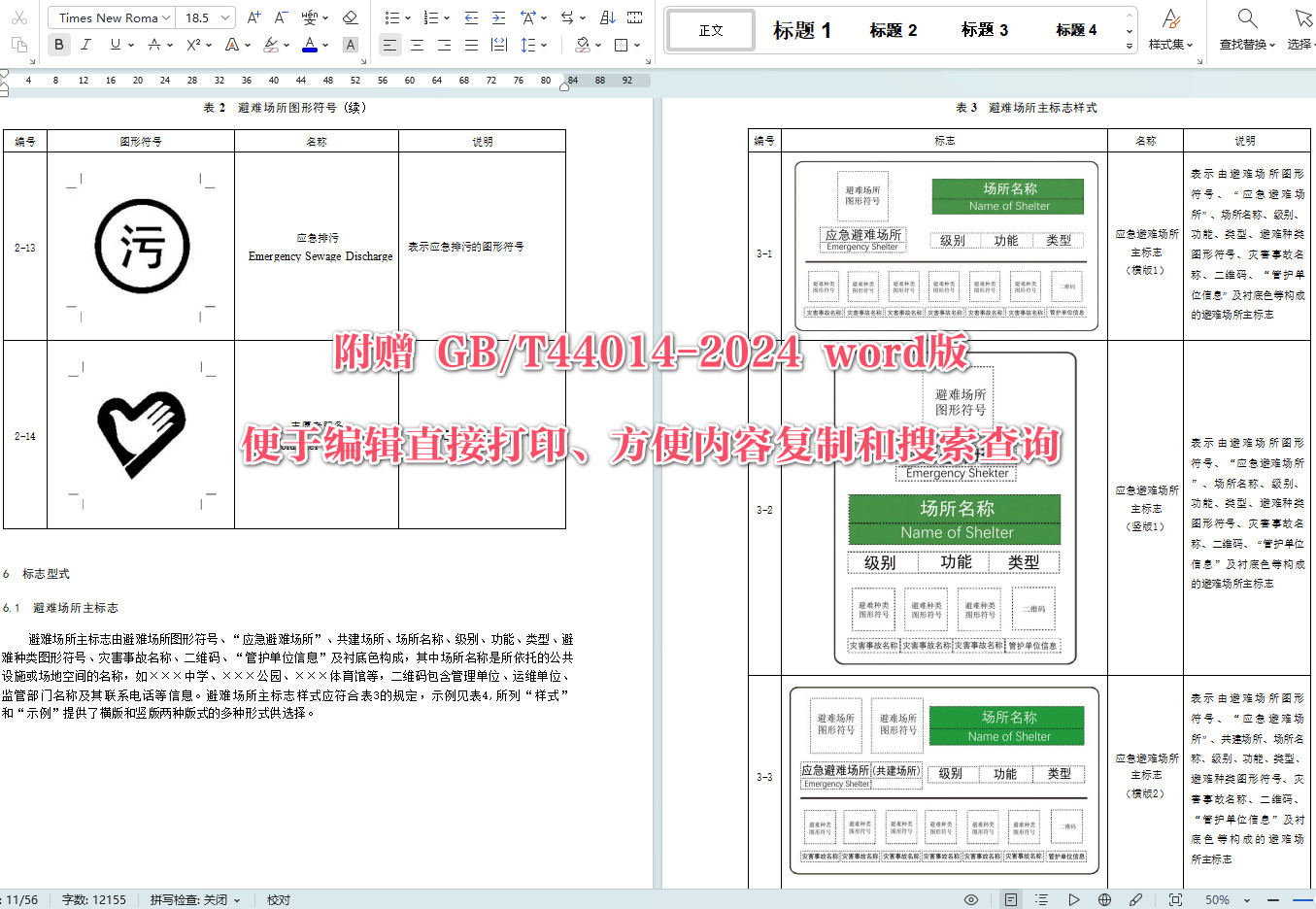Open the font name dropdown
Image resolution: width=1316 pixels, height=909 pixels.
click(x=110, y=17)
